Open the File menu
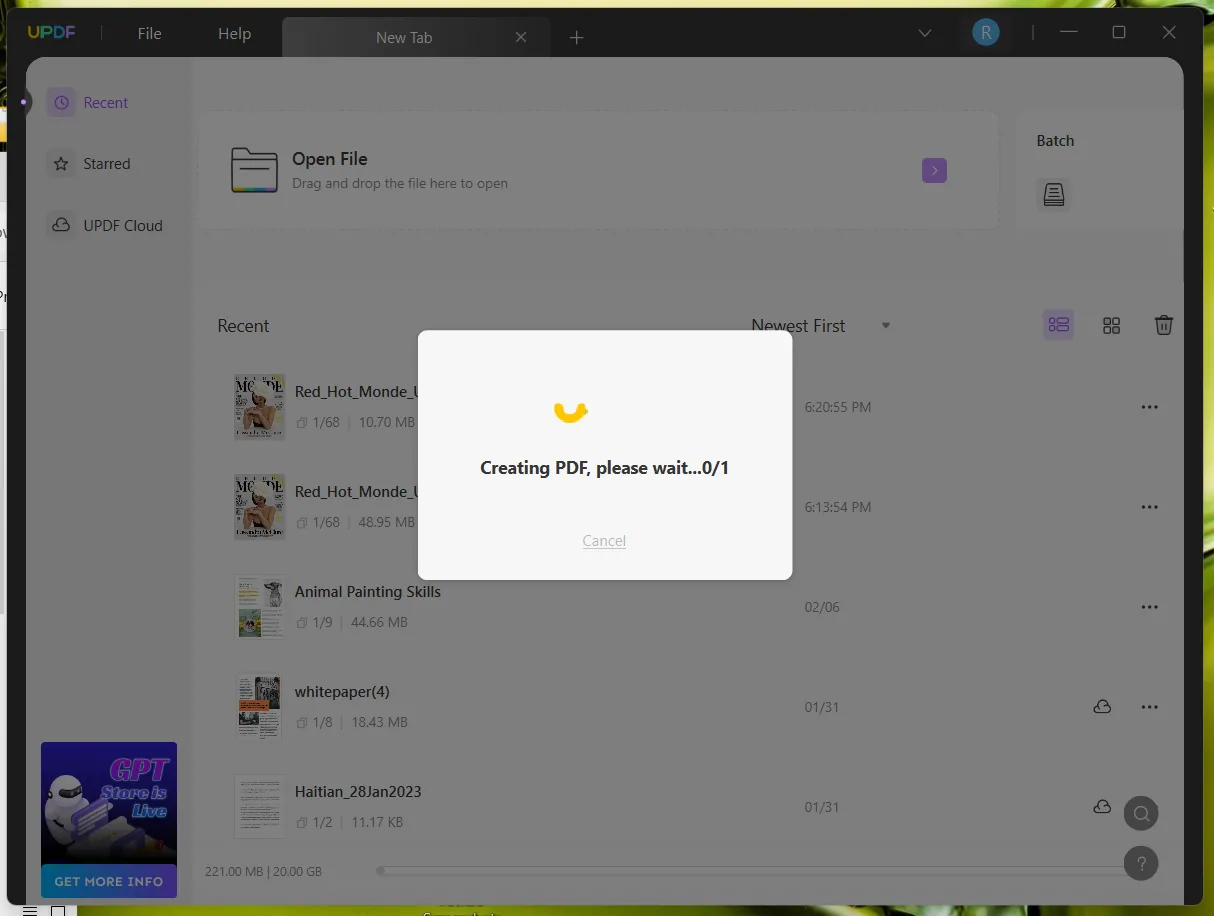This screenshot has width=1214, height=916. coord(149,32)
